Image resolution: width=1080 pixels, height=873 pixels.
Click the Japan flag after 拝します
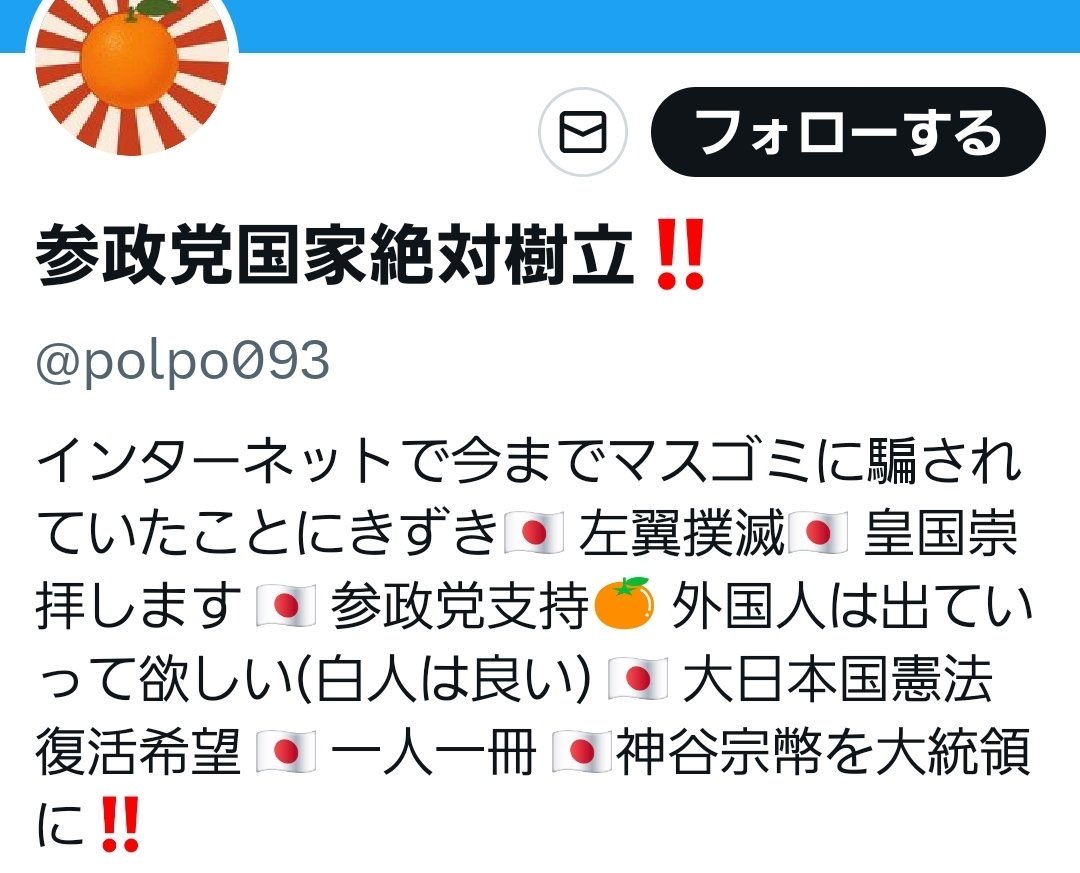tap(286, 606)
